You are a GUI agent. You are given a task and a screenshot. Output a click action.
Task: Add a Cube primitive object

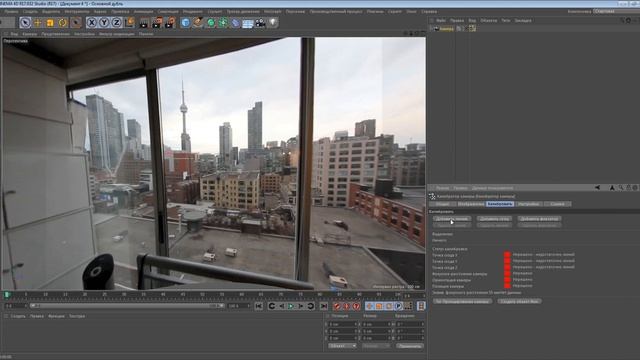tap(185, 22)
